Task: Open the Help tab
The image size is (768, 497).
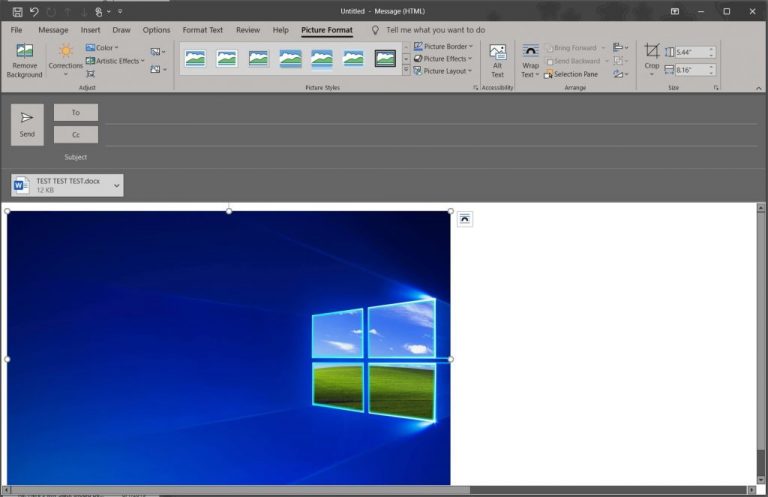Action: [281, 30]
